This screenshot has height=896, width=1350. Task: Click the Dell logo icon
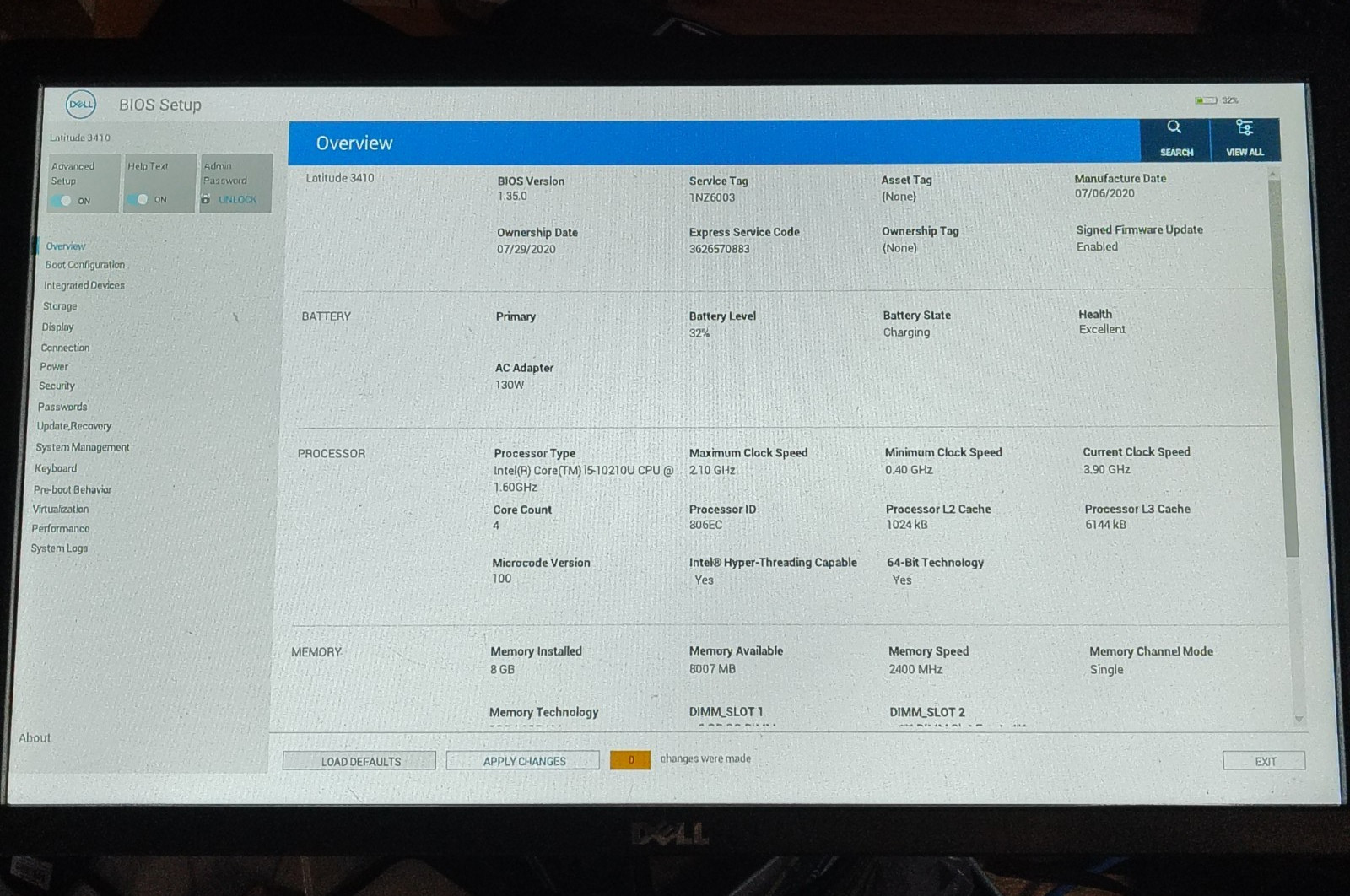(81, 105)
